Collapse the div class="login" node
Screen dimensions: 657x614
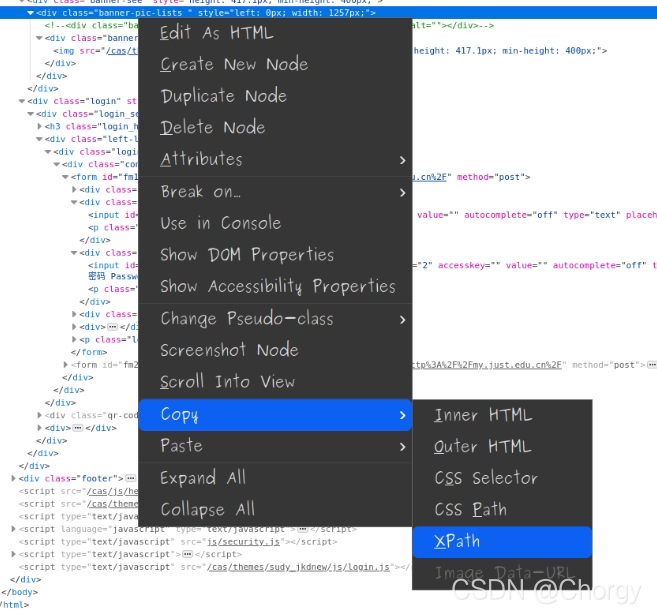tap(22, 101)
